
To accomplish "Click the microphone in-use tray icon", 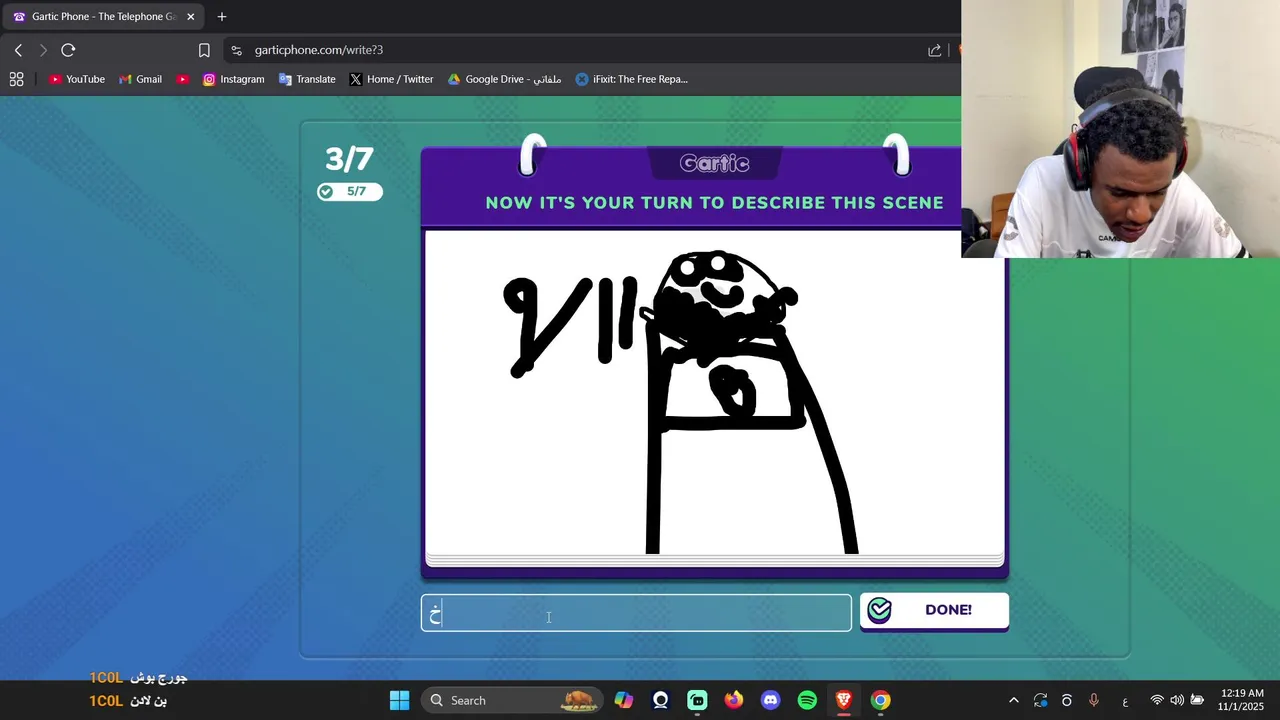I will [x=1093, y=700].
